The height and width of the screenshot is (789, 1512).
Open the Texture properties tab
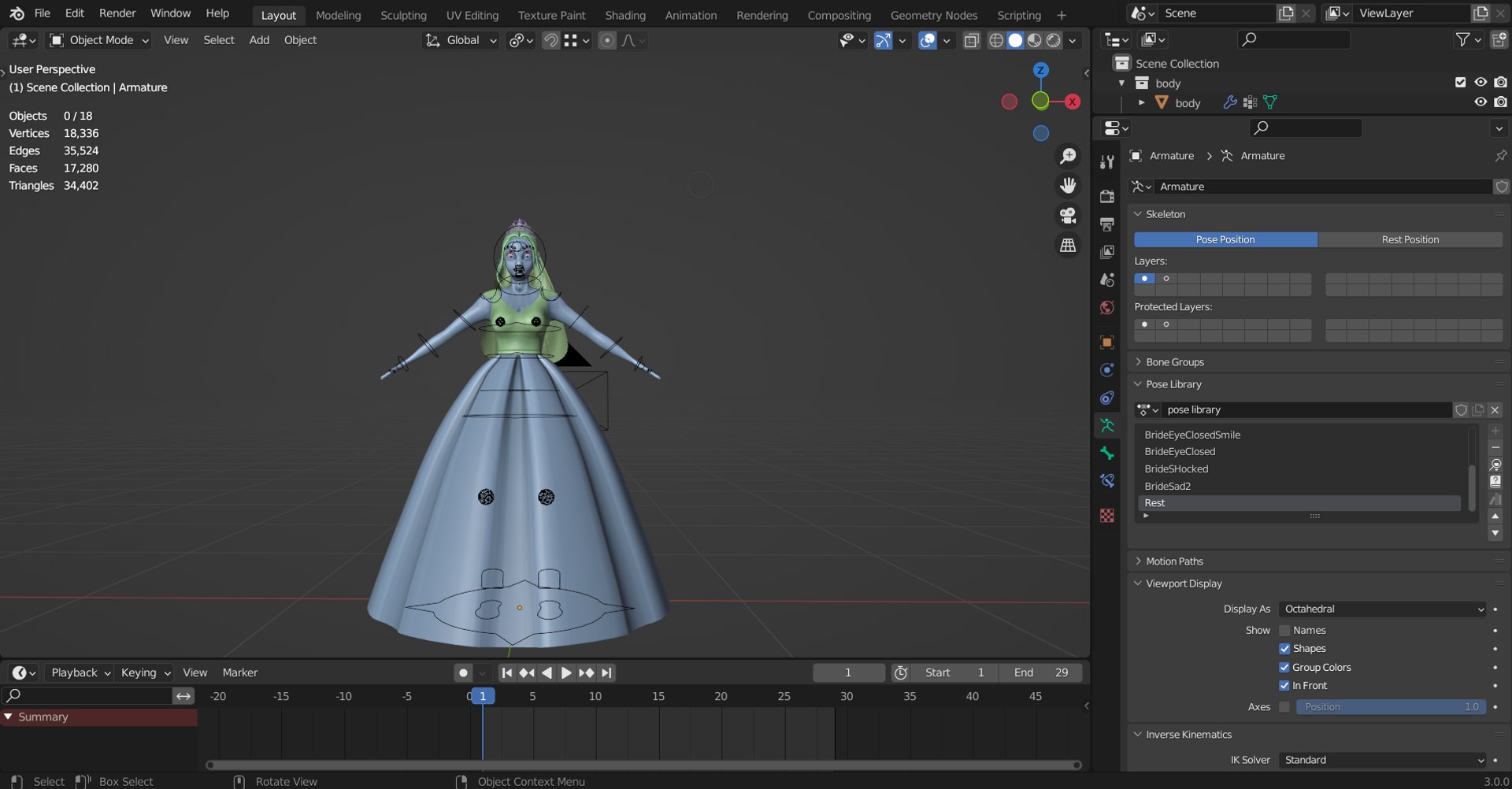[x=1107, y=515]
